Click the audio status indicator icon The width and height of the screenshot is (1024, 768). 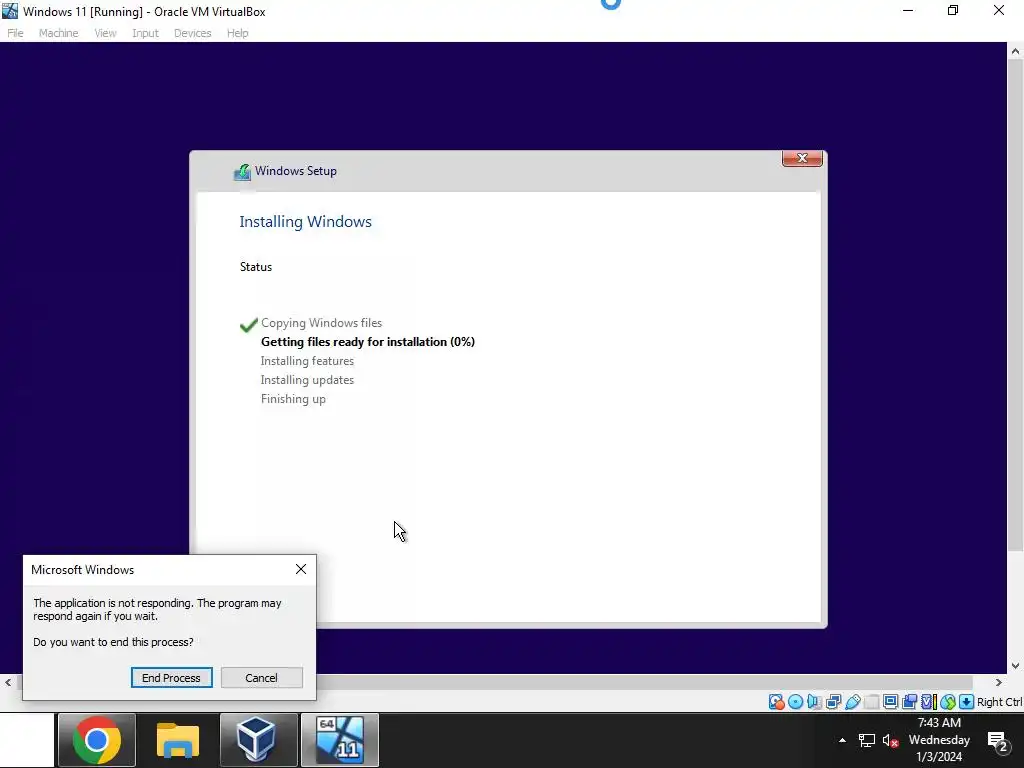(814, 702)
